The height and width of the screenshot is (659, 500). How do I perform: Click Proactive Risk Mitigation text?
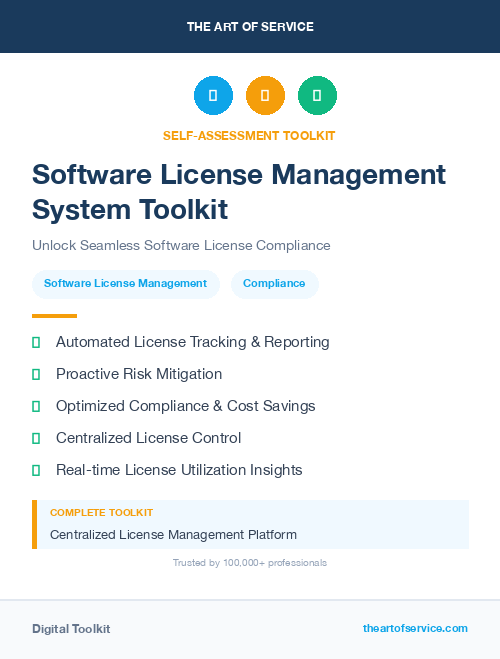point(139,374)
